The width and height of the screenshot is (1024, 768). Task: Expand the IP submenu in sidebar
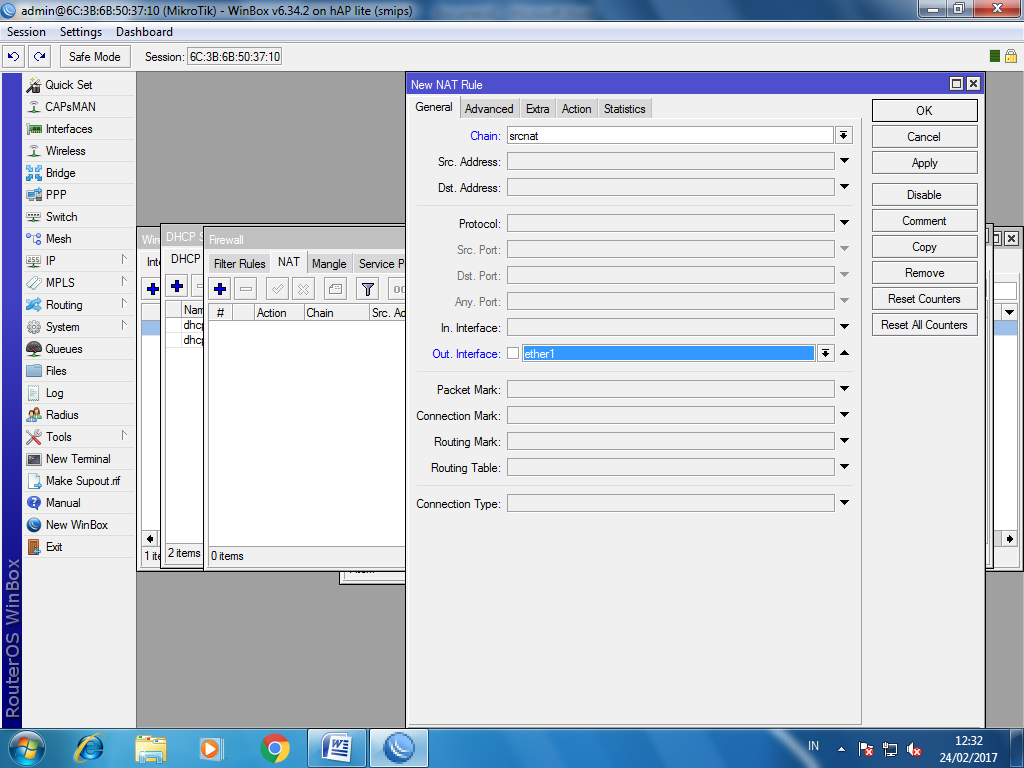124,260
